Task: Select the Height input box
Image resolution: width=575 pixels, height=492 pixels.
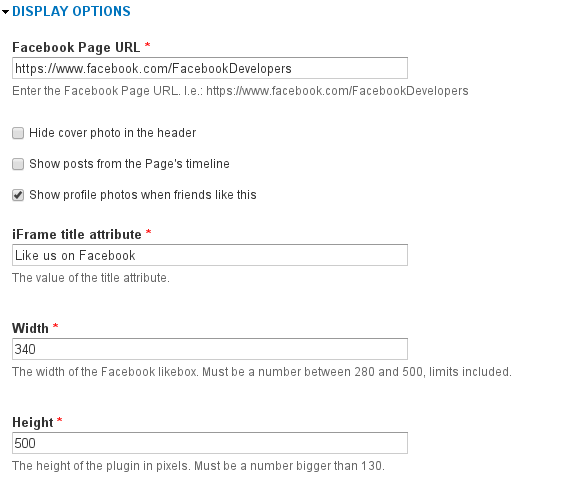Action: (x=210, y=443)
